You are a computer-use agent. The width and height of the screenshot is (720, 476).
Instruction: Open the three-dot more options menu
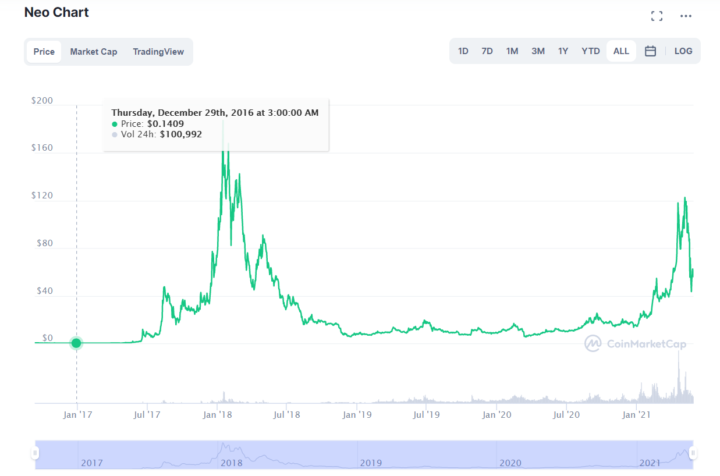pyautogui.click(x=686, y=16)
